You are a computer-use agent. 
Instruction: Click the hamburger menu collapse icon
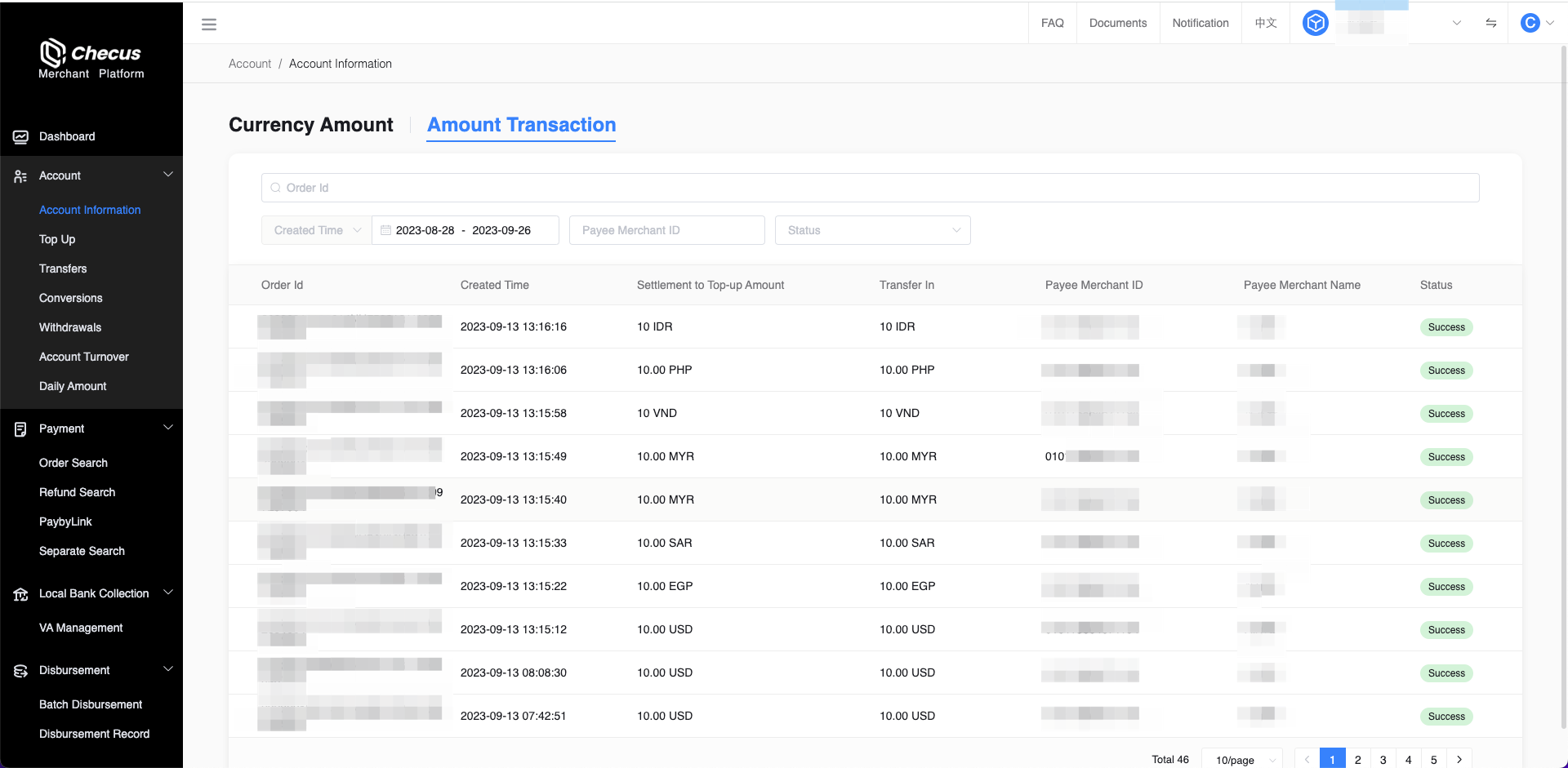coord(209,24)
